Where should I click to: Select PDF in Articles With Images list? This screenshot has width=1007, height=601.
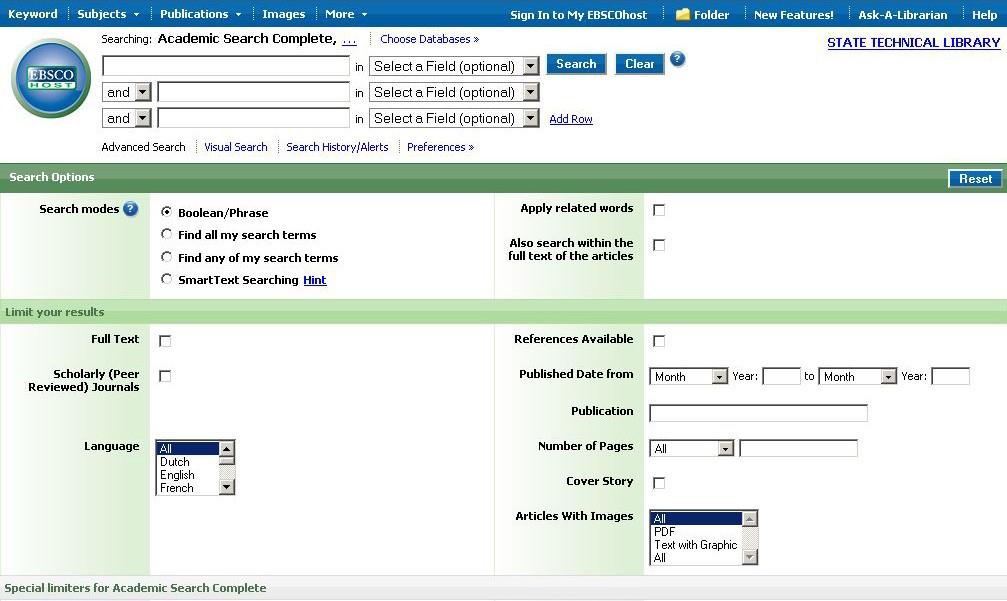pyautogui.click(x=665, y=532)
